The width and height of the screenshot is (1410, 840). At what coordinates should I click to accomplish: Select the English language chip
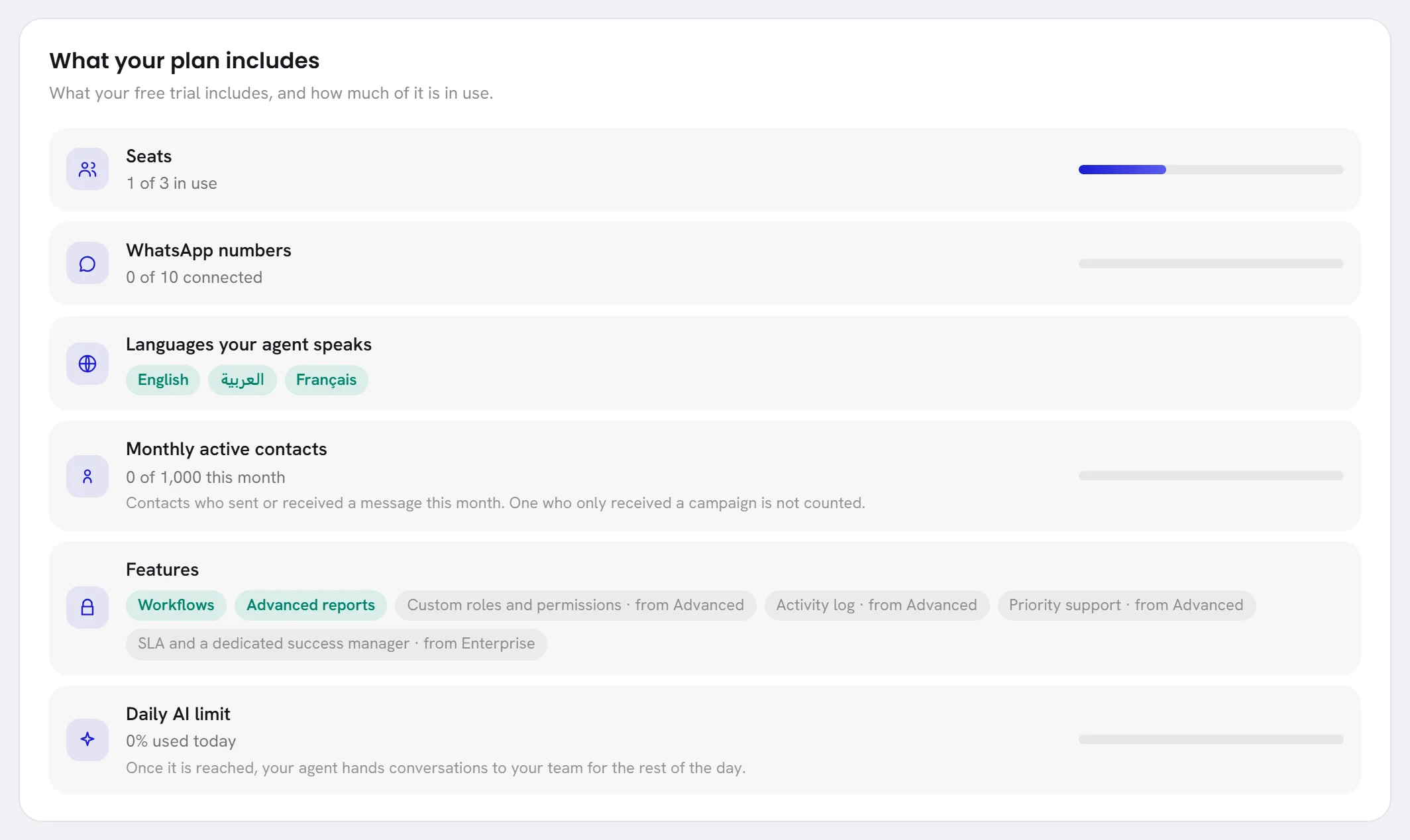pos(163,380)
